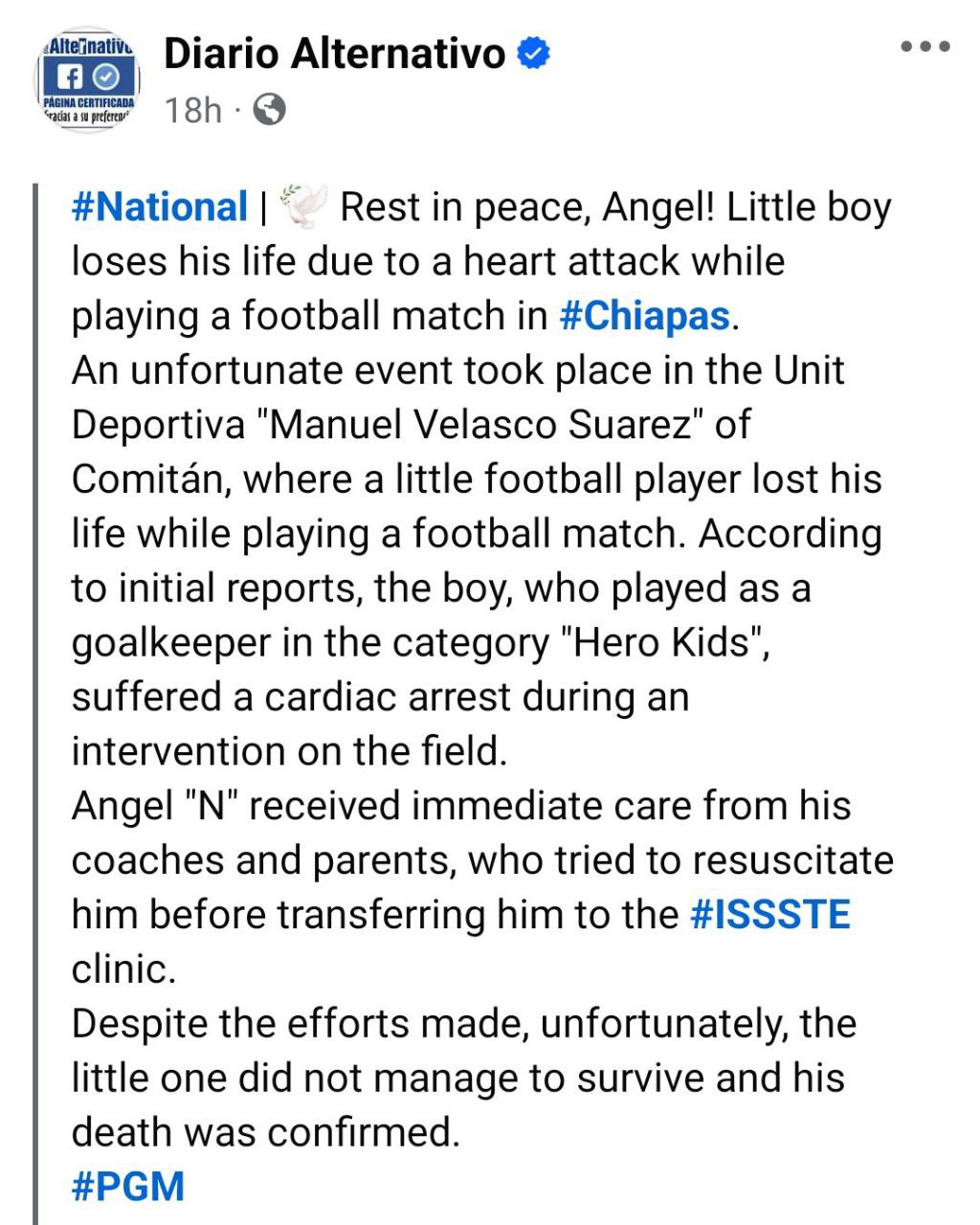This screenshot has height=1225, width=980.
Task: Open the Diario Alternativo profile picture
Action: tap(86, 78)
